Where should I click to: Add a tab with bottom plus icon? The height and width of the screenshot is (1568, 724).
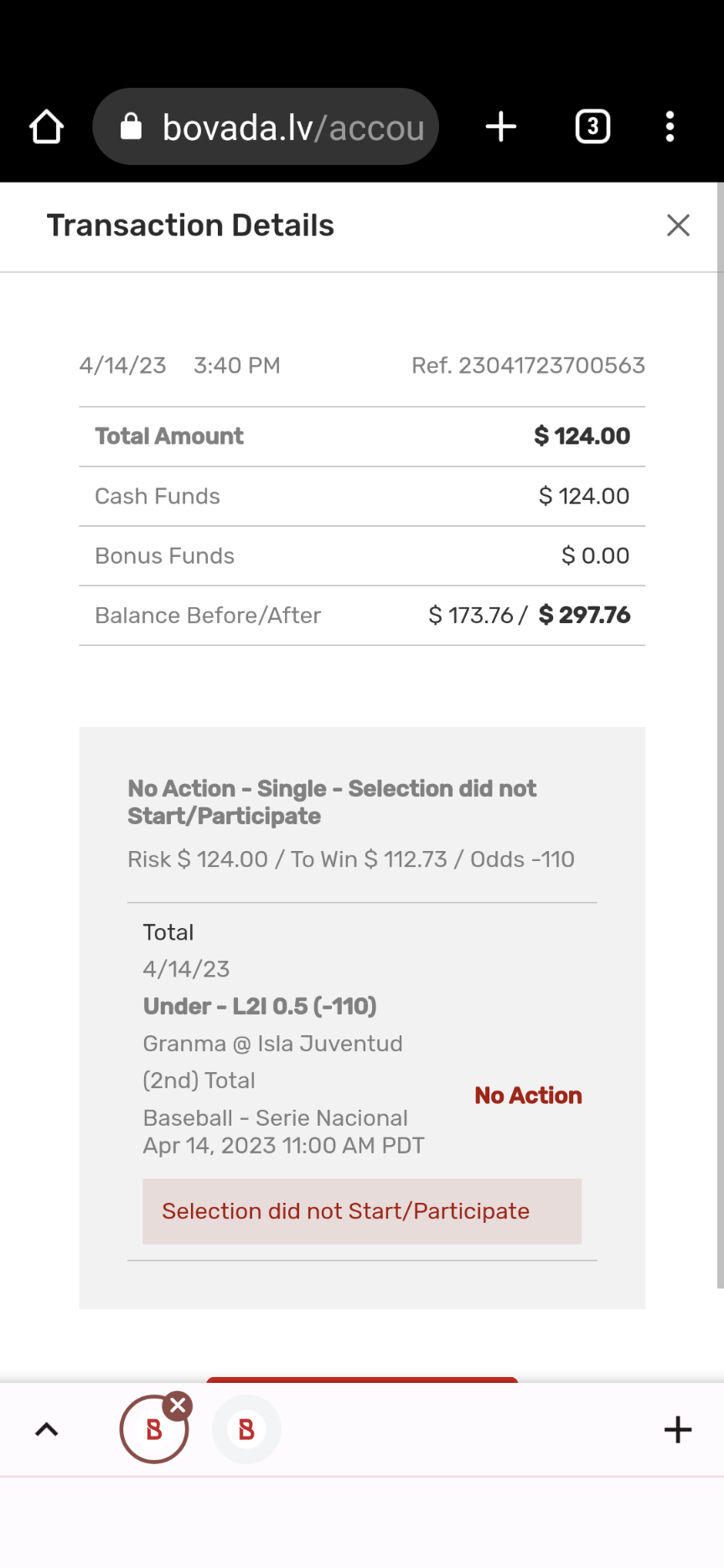[678, 1429]
